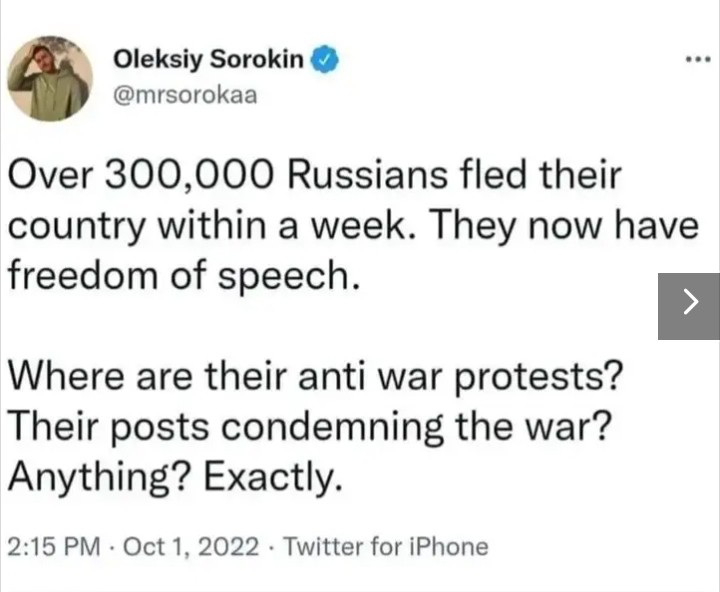Open the Twitter for iPhone source link
Viewport: 720px width, 592px height.
coord(387,547)
